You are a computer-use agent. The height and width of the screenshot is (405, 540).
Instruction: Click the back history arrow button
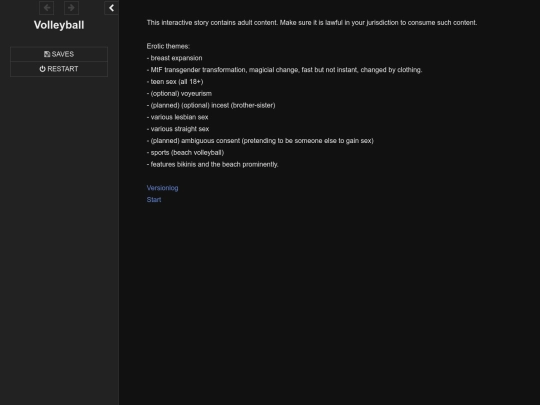click(46, 8)
